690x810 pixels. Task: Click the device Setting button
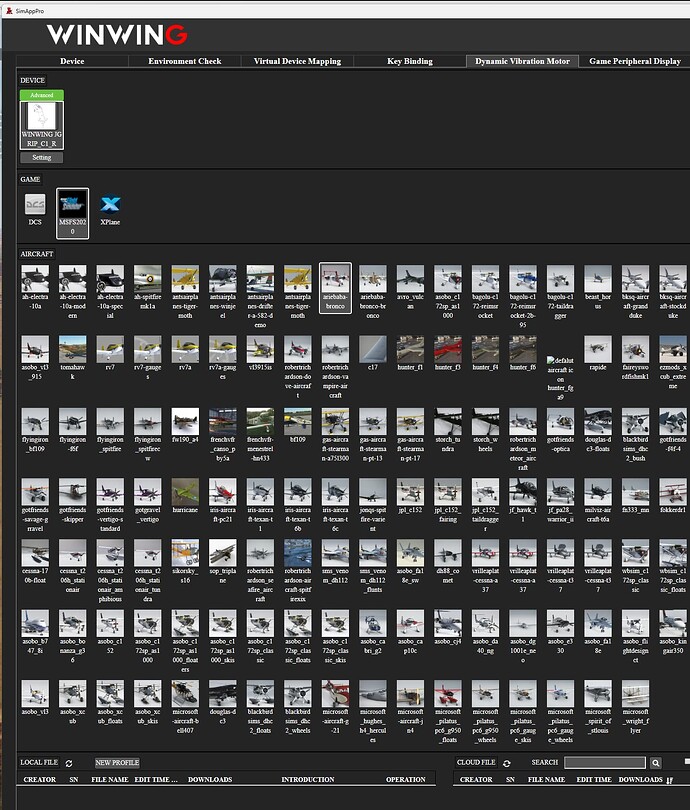(42, 158)
